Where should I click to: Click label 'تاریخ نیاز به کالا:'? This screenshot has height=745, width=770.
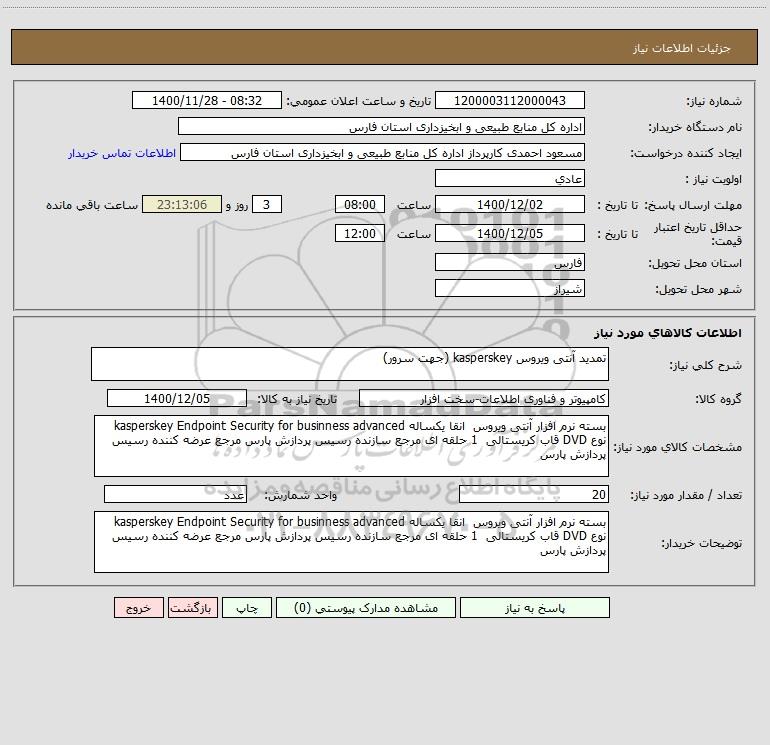point(297,399)
